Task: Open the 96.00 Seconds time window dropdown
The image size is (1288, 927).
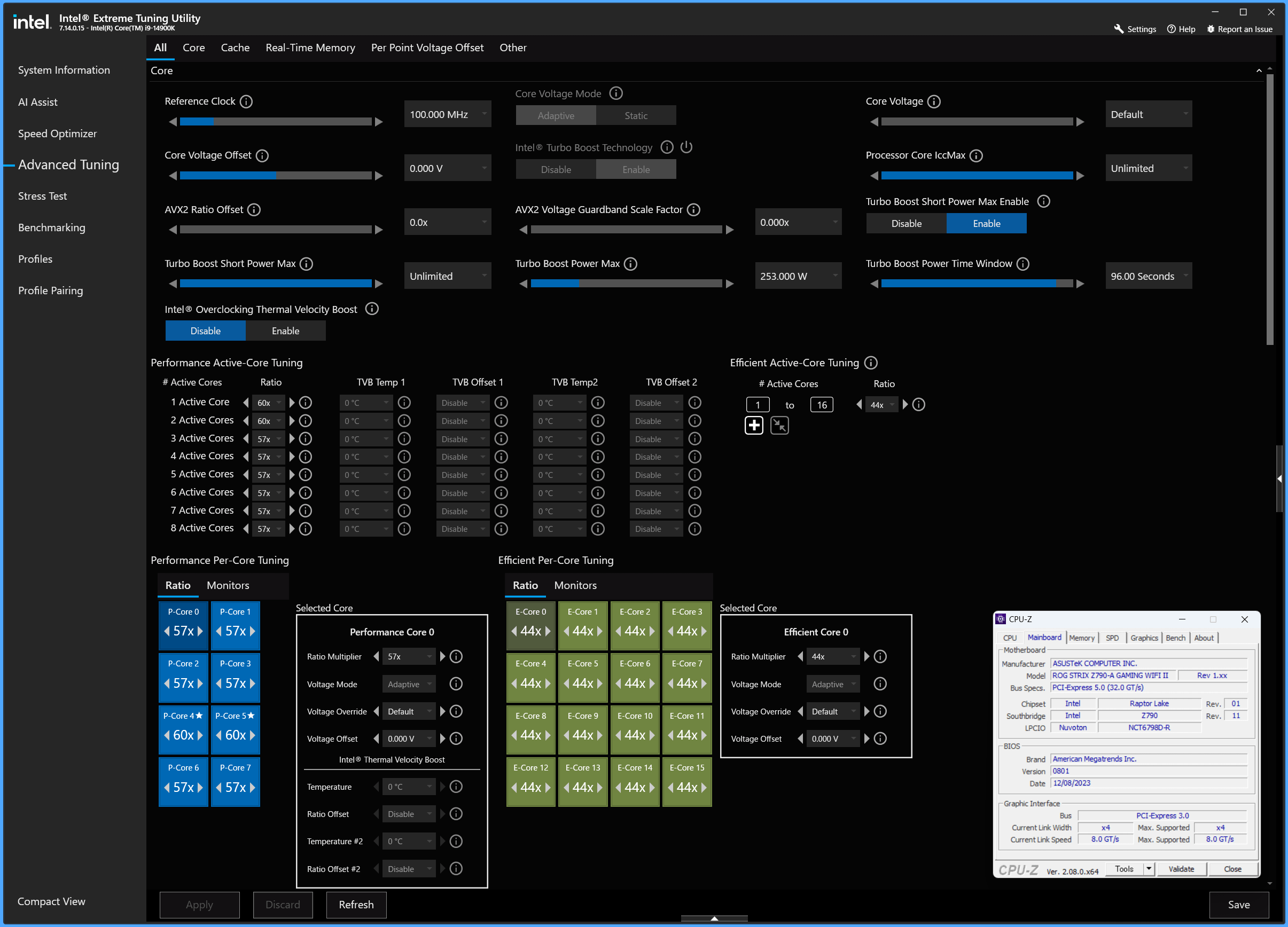Action: pos(1148,276)
